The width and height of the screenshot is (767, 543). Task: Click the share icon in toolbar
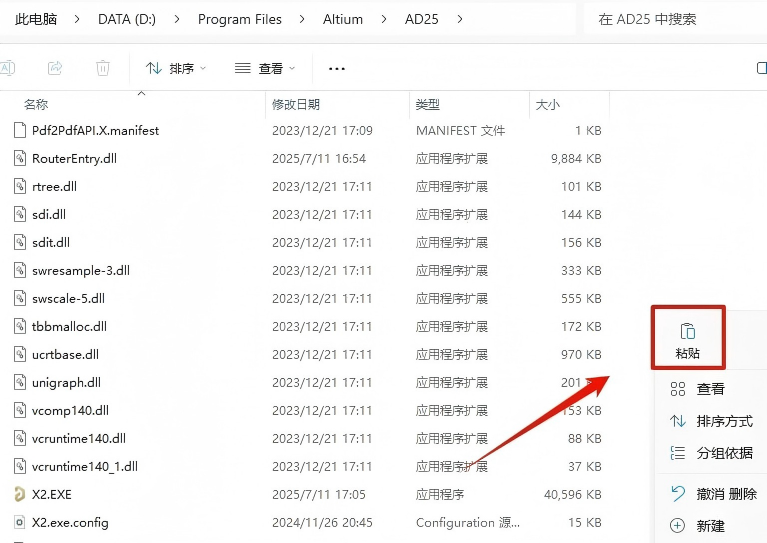55,68
